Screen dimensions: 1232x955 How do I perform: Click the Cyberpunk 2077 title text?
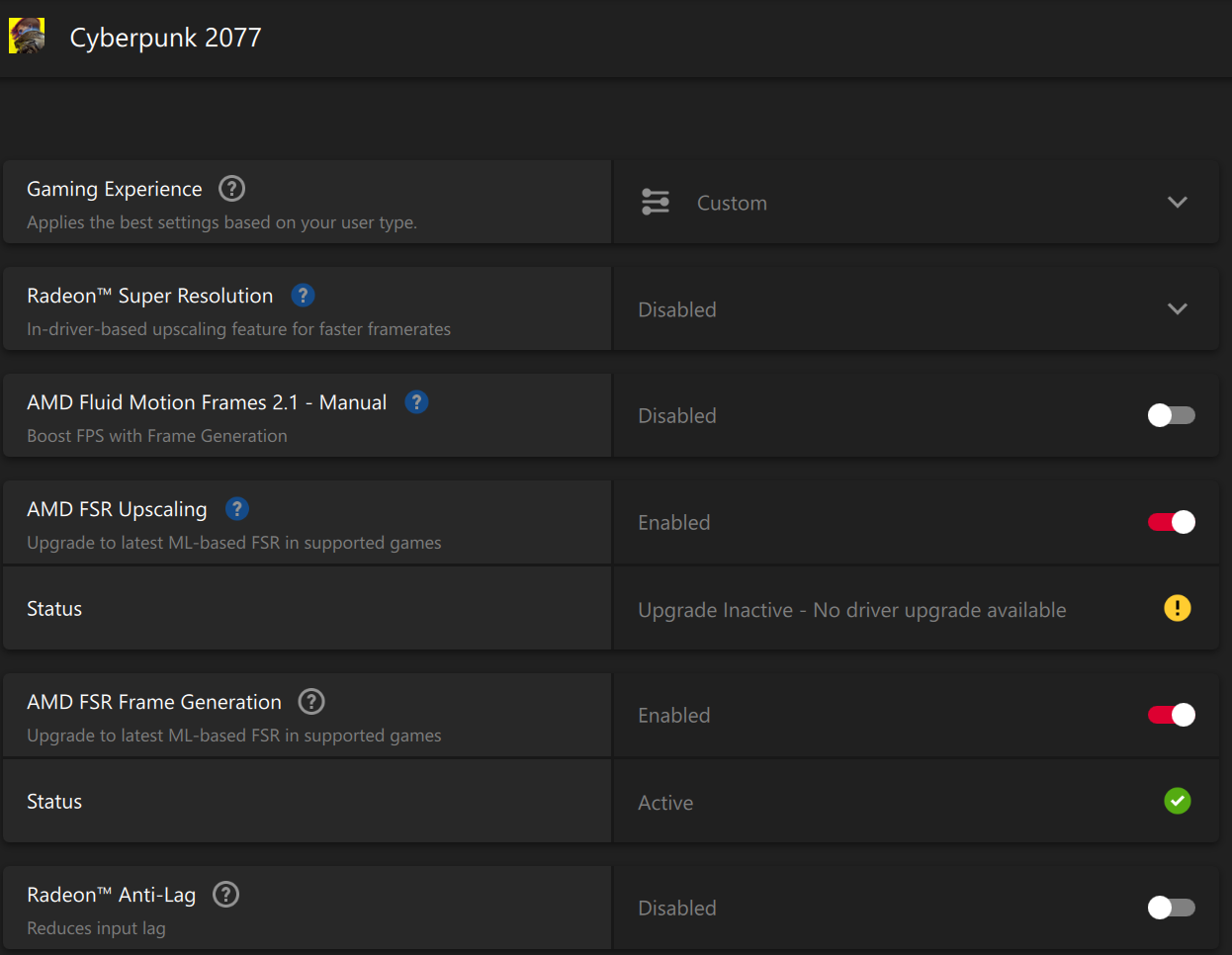(x=165, y=38)
